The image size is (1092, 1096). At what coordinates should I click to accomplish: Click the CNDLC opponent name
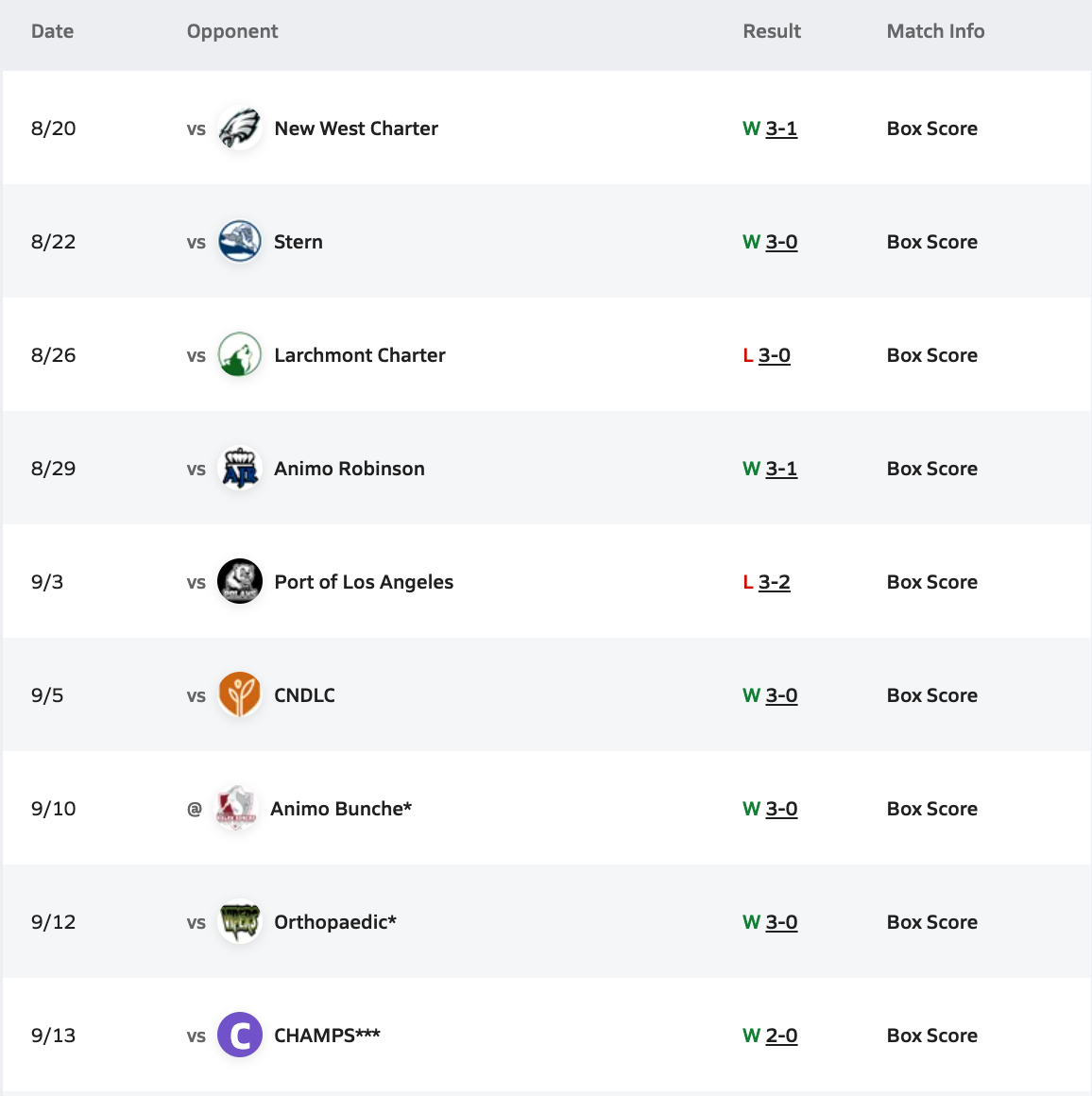click(304, 695)
